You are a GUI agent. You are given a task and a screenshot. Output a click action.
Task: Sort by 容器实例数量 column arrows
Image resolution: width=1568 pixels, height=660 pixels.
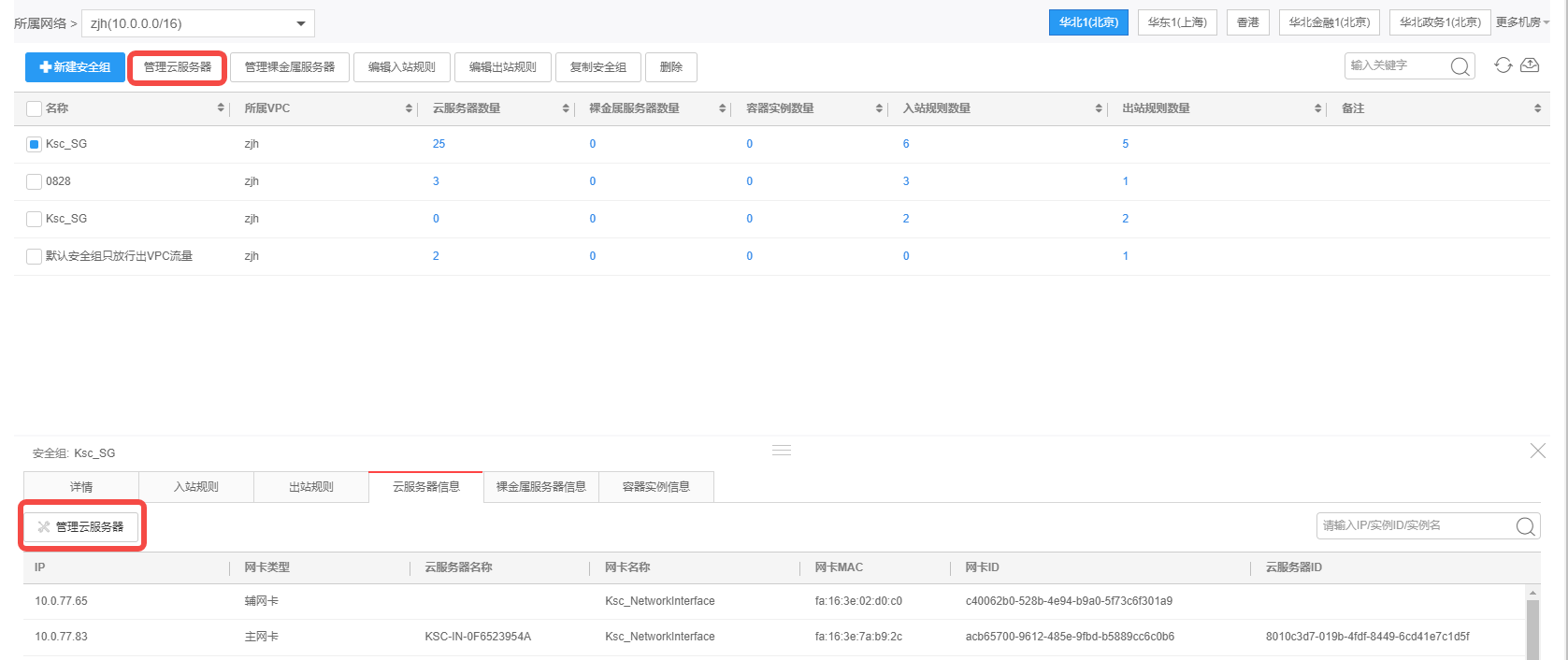click(879, 108)
